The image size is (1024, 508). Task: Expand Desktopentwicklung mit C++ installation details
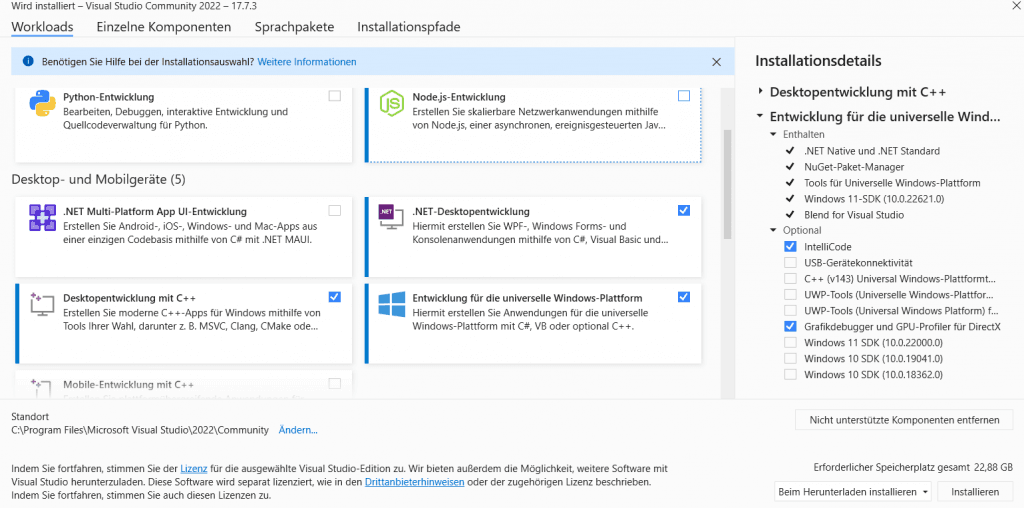click(x=761, y=92)
